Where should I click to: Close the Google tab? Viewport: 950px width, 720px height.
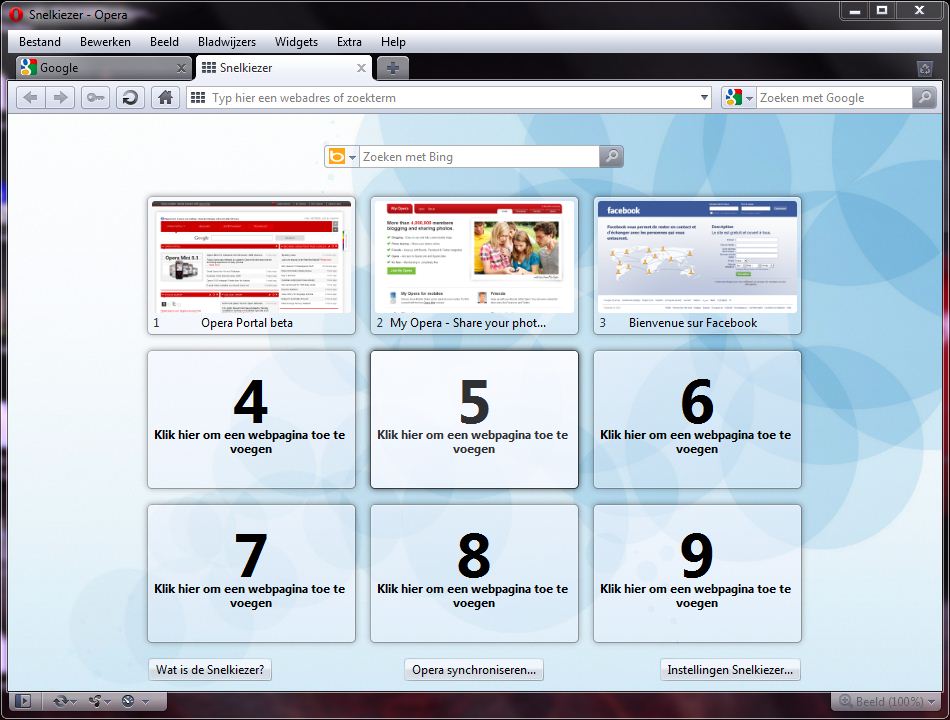[181, 68]
